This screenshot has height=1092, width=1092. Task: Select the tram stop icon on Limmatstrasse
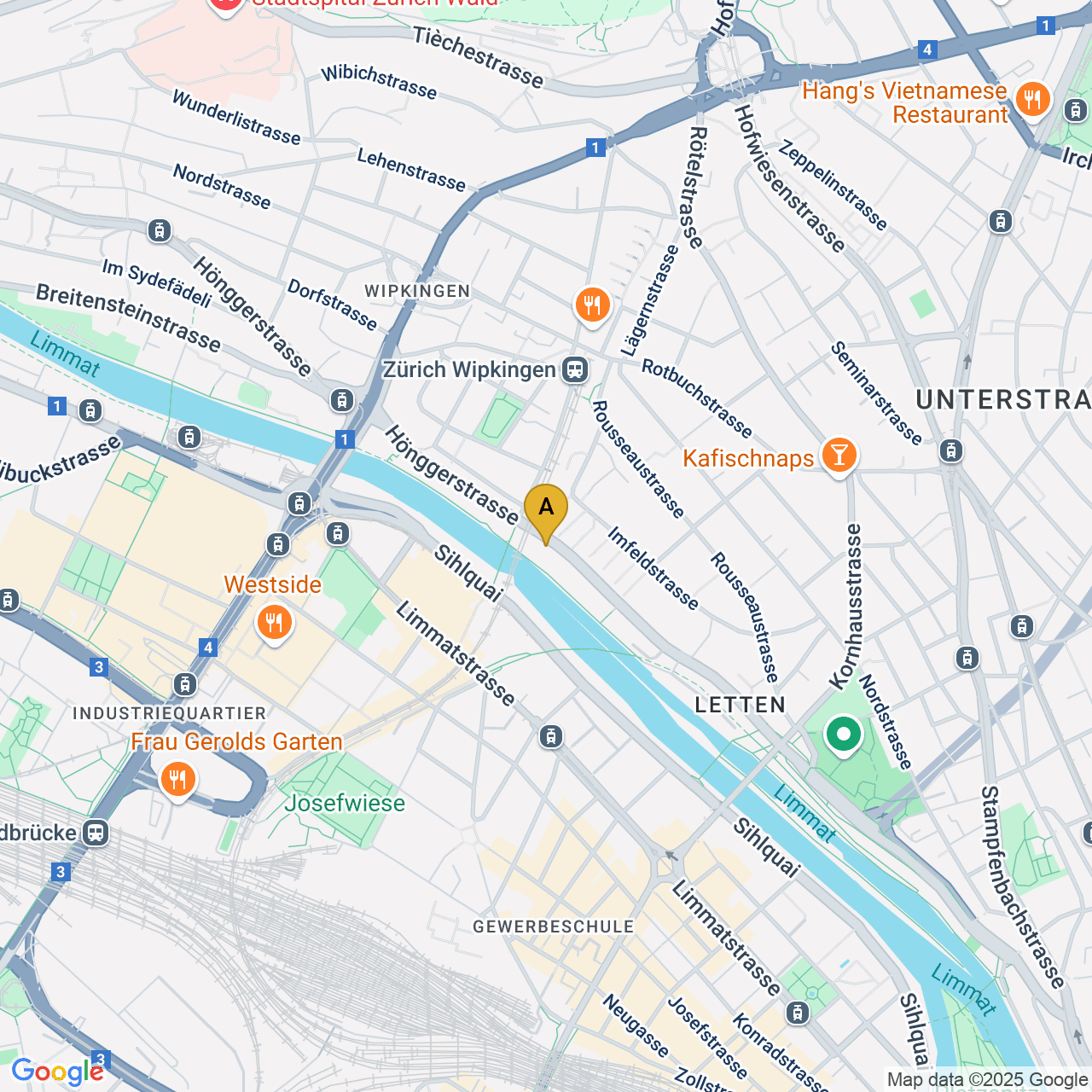551,735
